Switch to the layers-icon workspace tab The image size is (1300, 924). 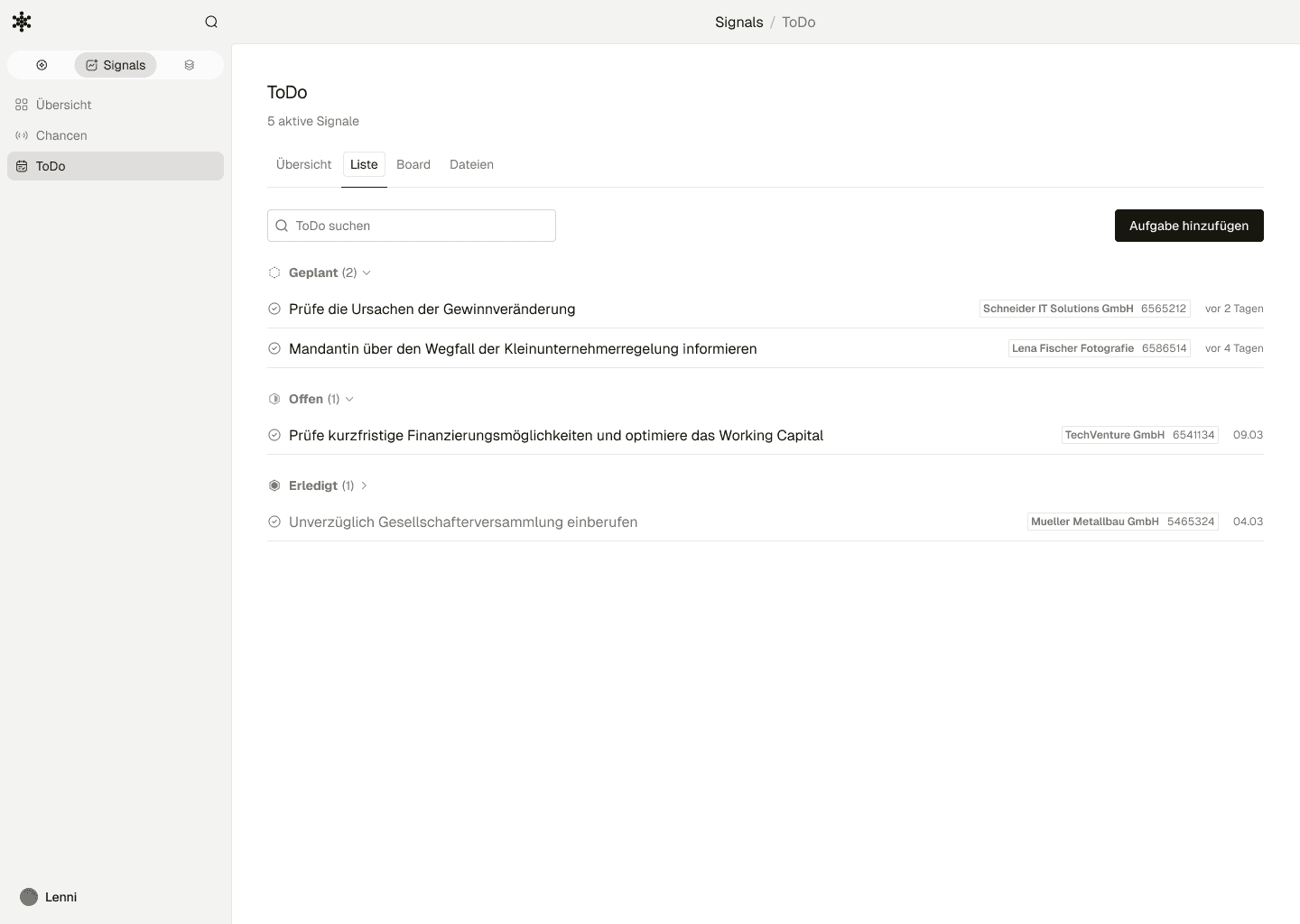[190, 65]
